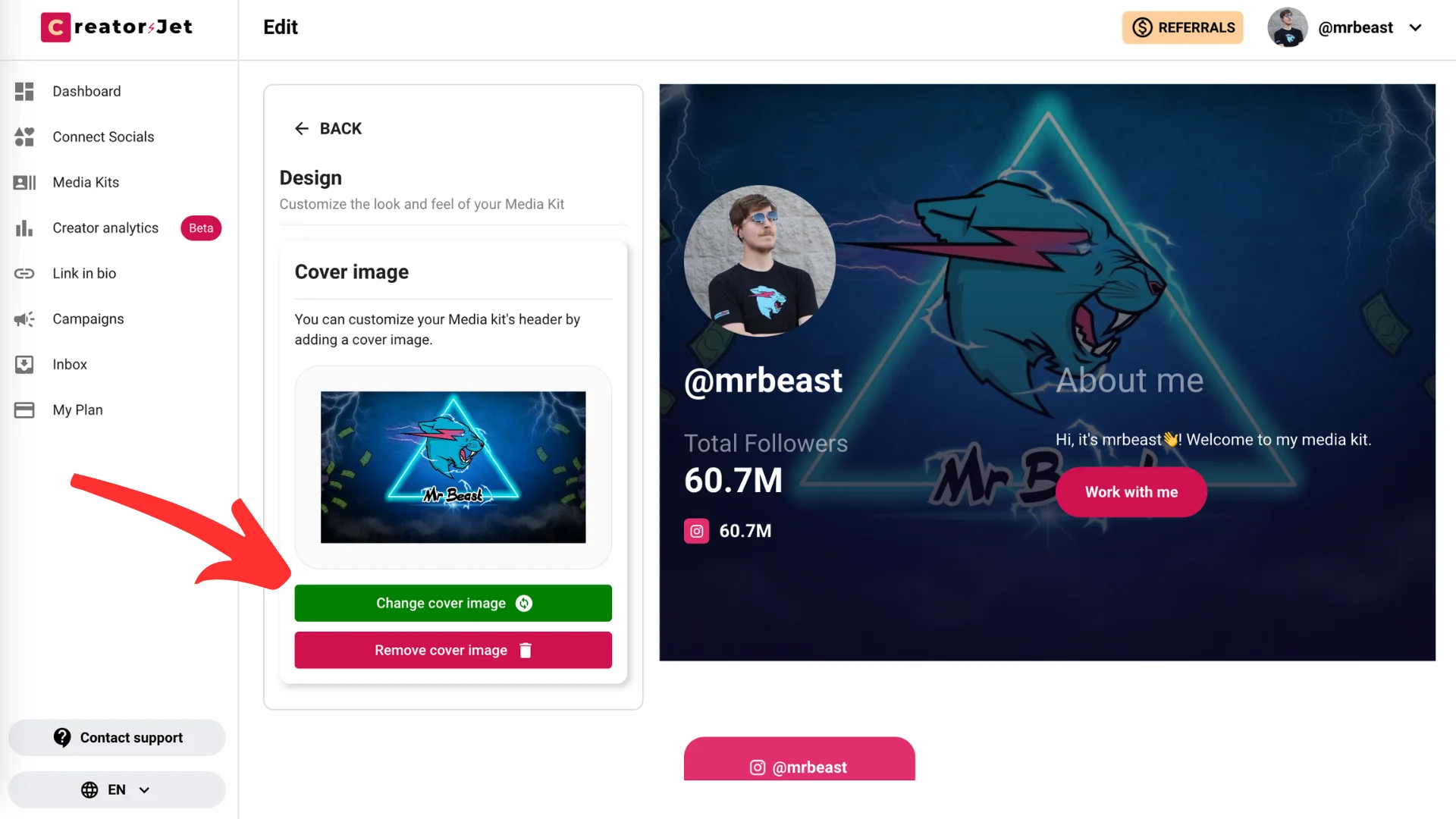The image size is (1456, 819).
Task: Click the Creator Analytics sidebar icon
Action: pyautogui.click(x=24, y=228)
